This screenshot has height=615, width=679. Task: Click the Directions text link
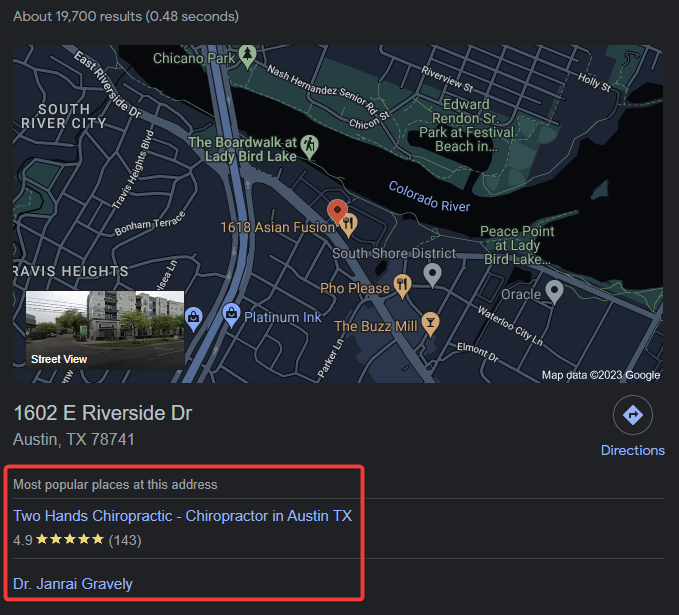(632, 450)
